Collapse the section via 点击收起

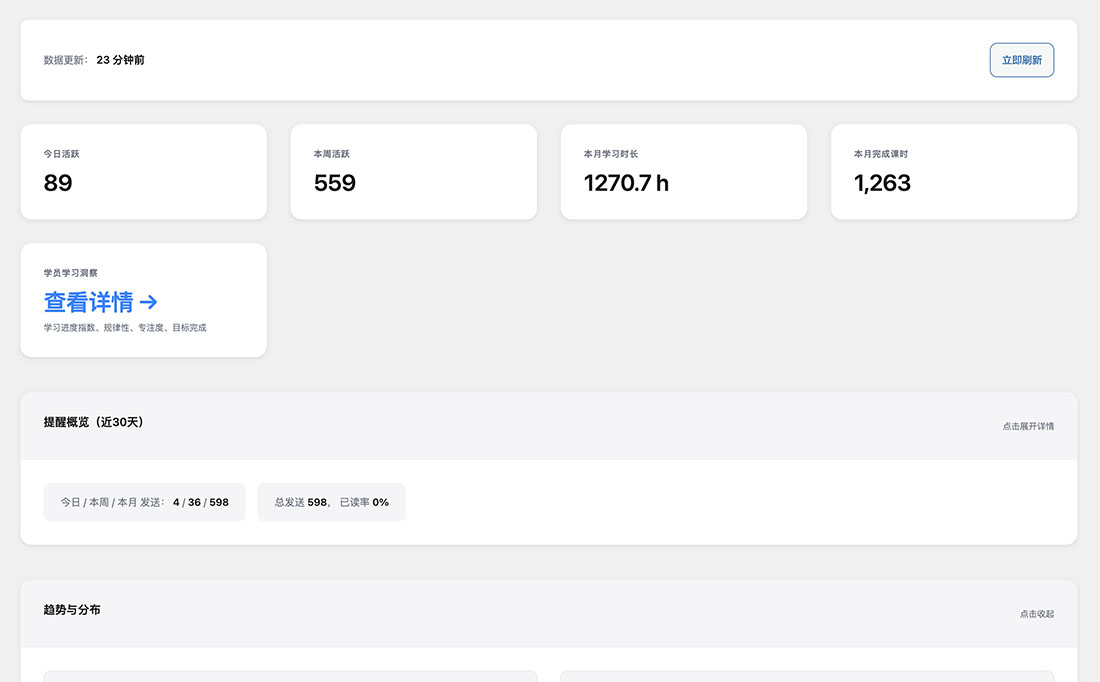click(x=1036, y=614)
